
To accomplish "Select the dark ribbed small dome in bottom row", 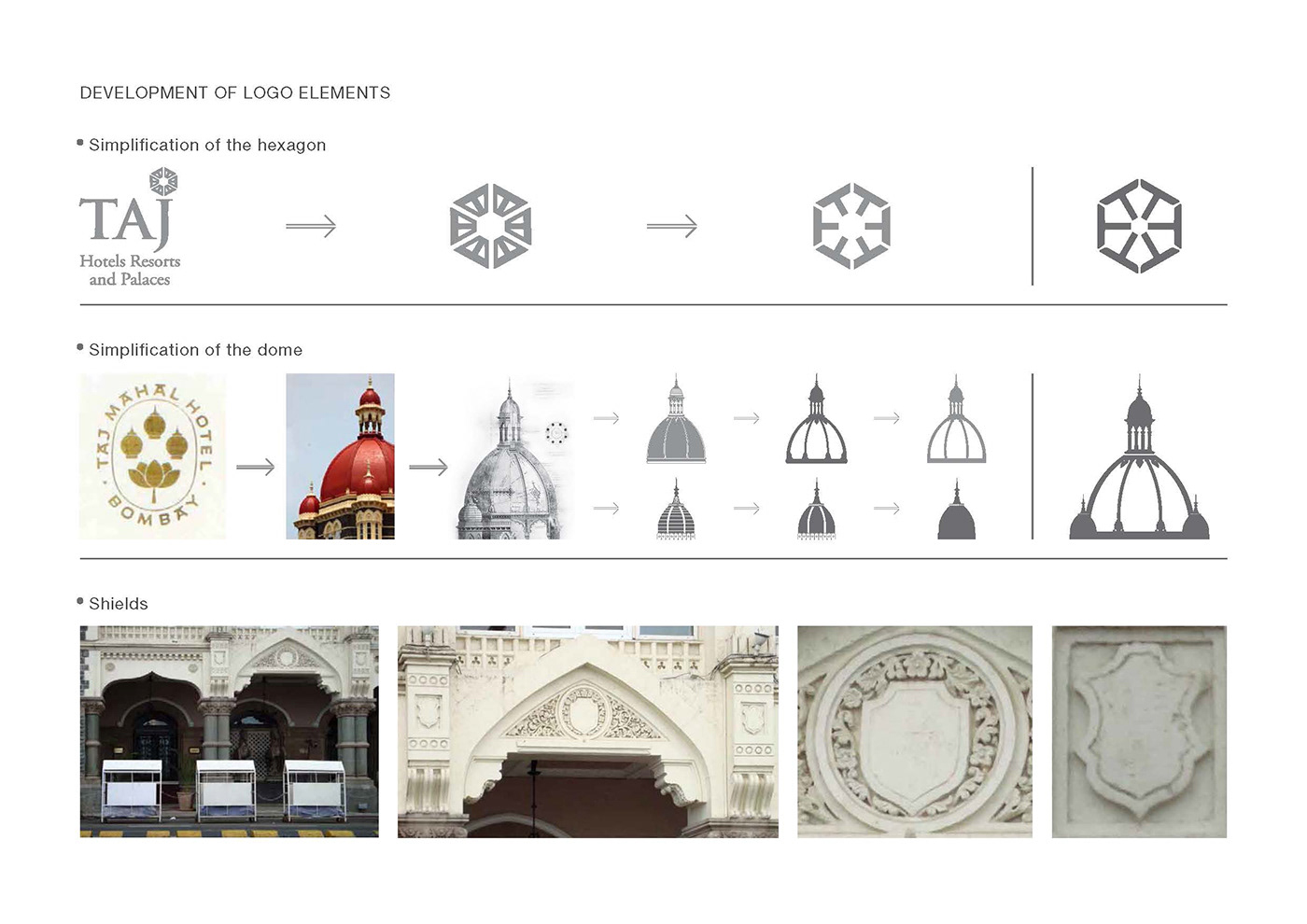I will [x=816, y=510].
